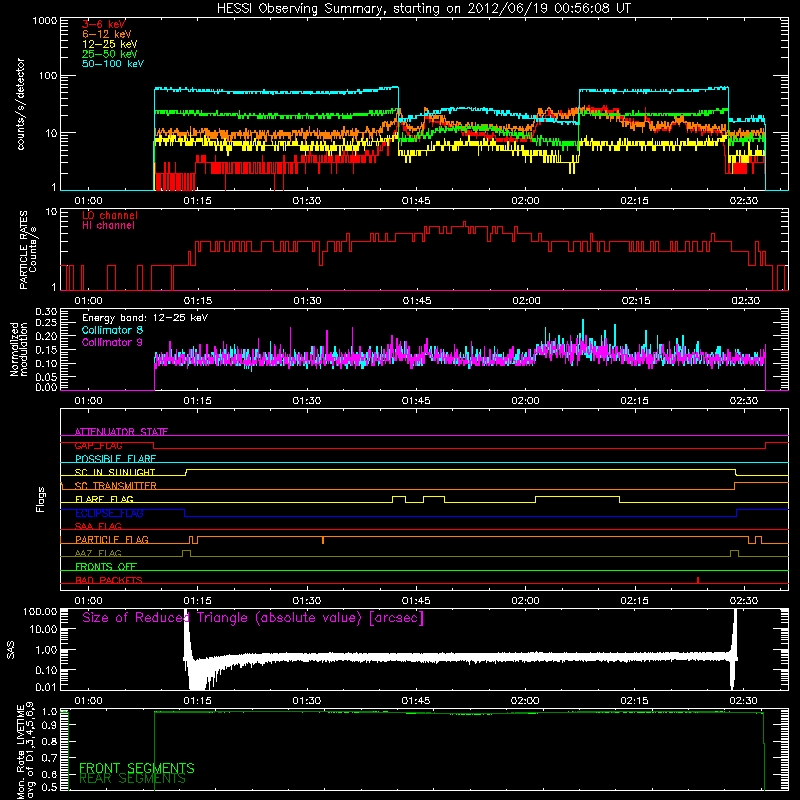
Task: Click '01:00' under the SAS panel
Action: click(88, 701)
